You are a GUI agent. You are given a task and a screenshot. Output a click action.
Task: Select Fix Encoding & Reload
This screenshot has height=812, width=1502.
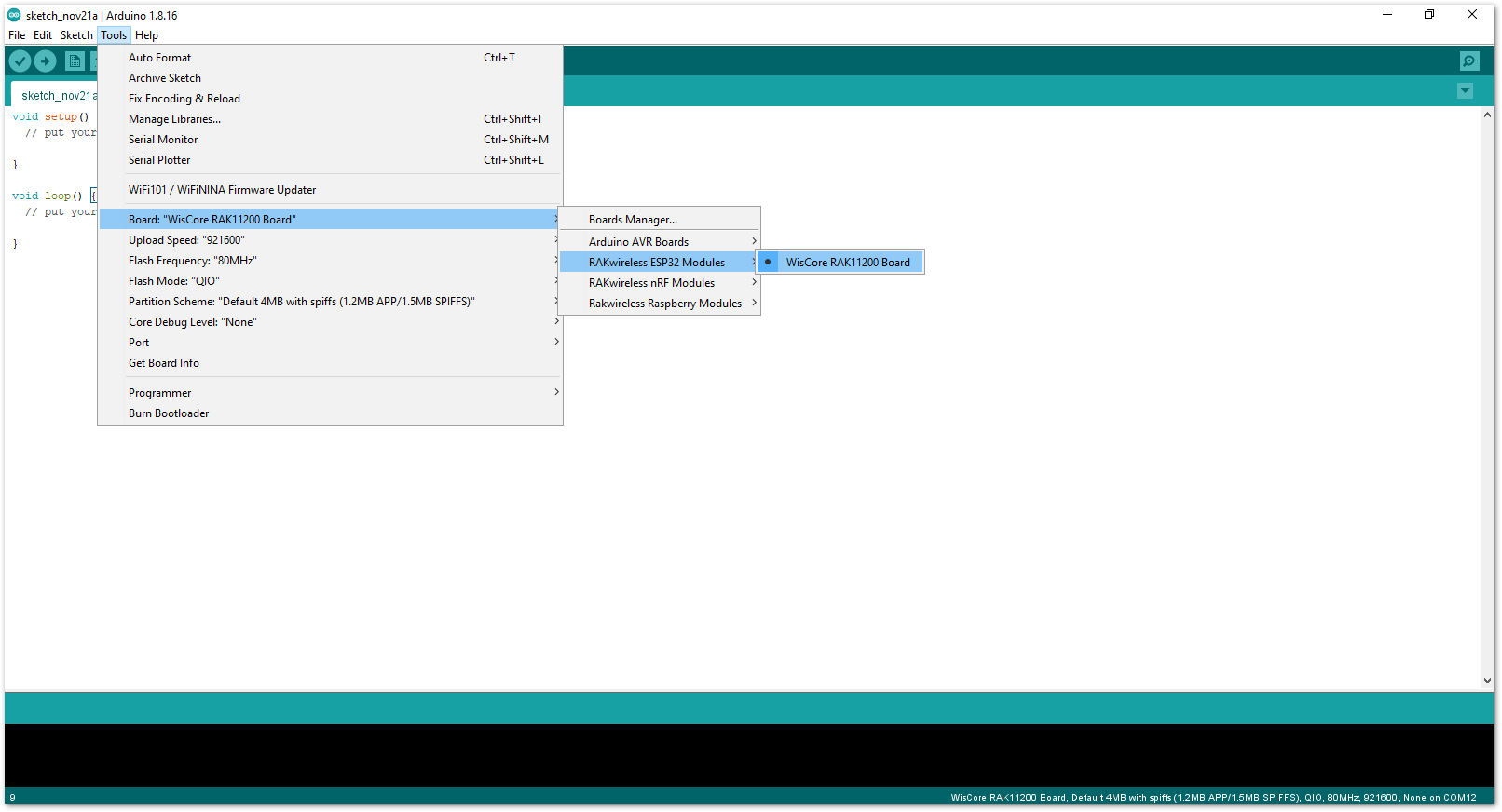(330, 99)
